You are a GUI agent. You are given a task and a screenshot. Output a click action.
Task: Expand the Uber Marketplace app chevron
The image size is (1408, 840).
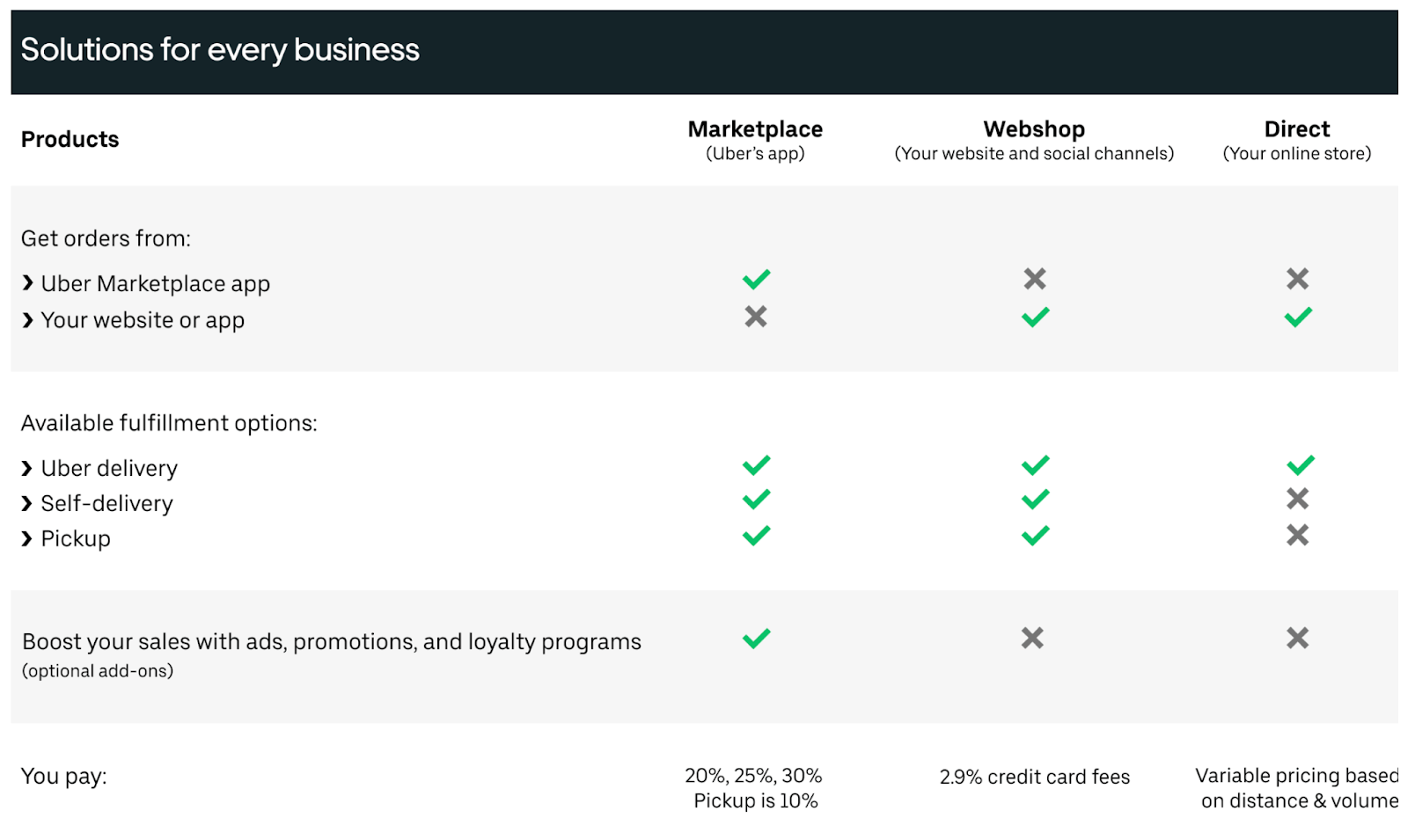point(27,283)
